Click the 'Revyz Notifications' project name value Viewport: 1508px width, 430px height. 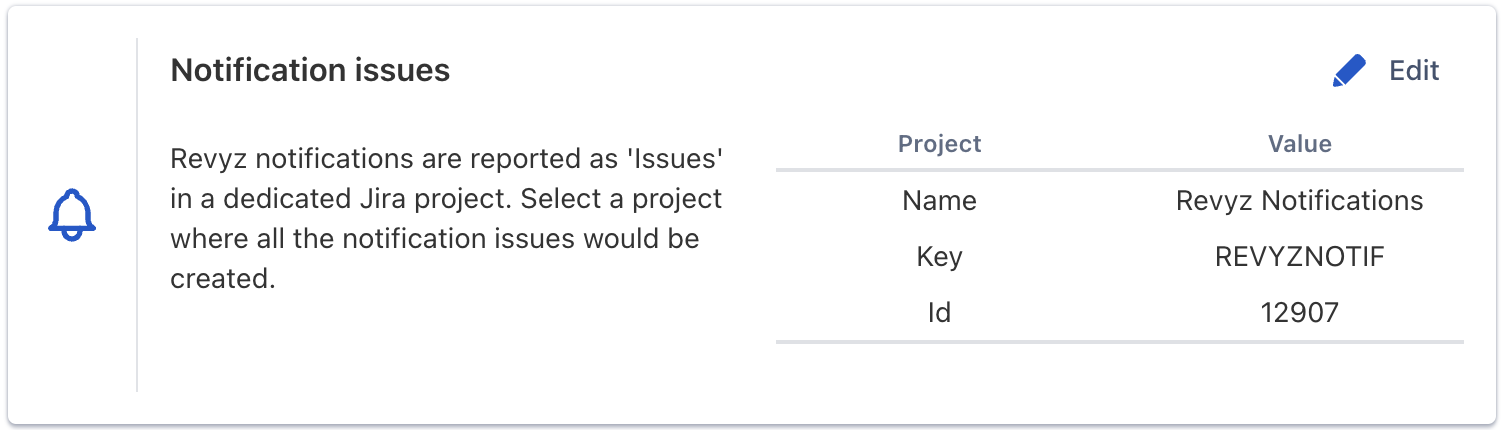coord(1299,201)
